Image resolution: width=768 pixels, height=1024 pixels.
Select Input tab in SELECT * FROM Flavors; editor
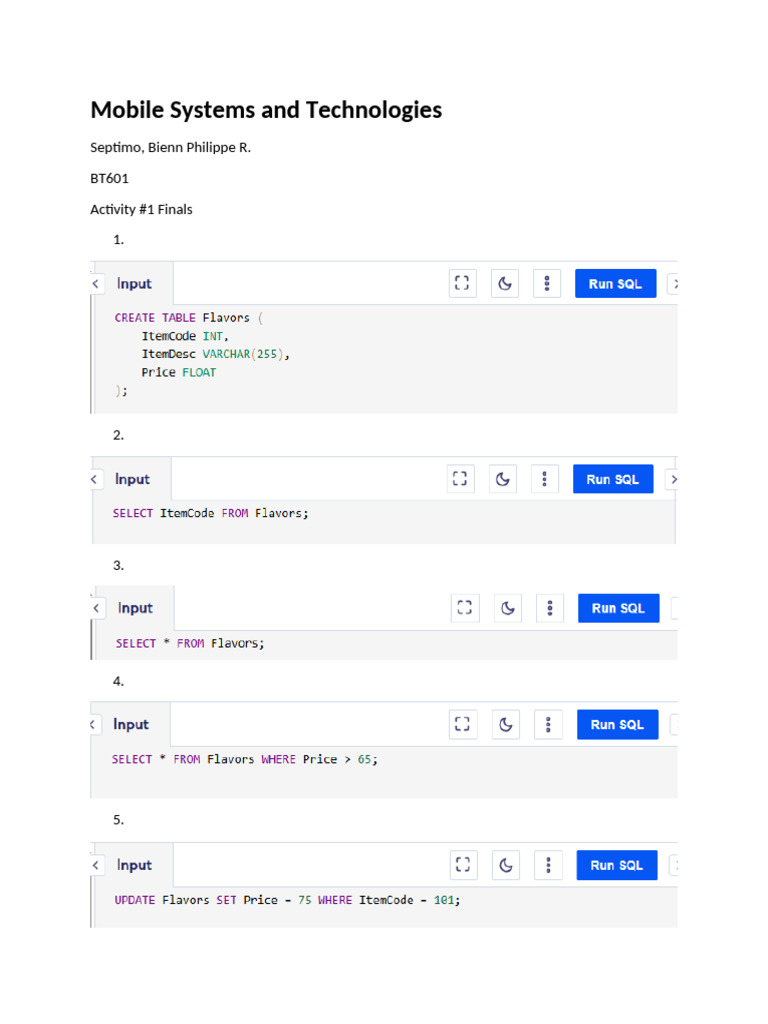point(135,608)
